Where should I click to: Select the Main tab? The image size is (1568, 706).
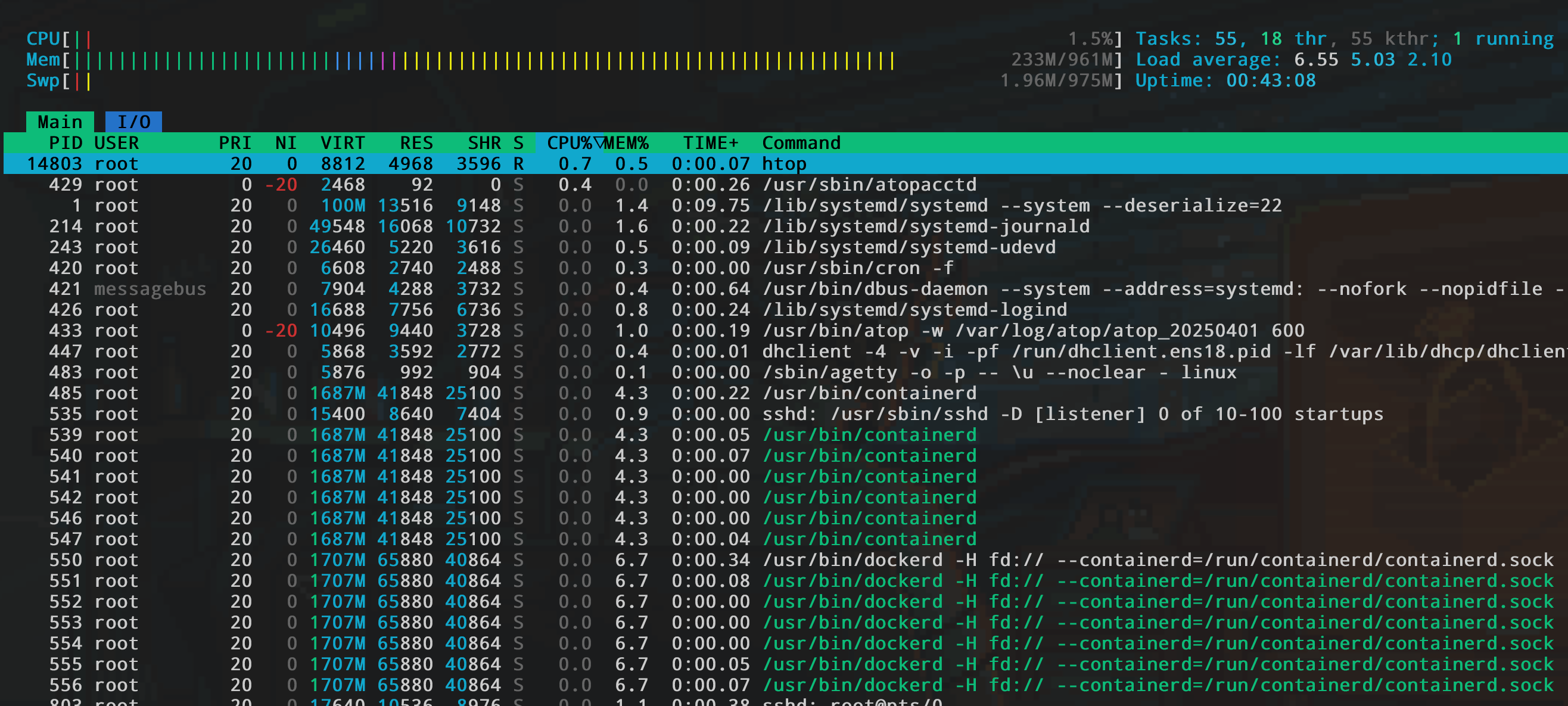pos(60,122)
